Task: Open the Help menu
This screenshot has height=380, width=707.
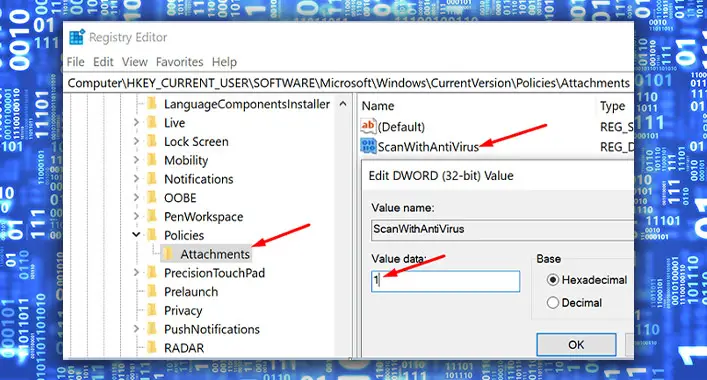Action: [x=224, y=62]
